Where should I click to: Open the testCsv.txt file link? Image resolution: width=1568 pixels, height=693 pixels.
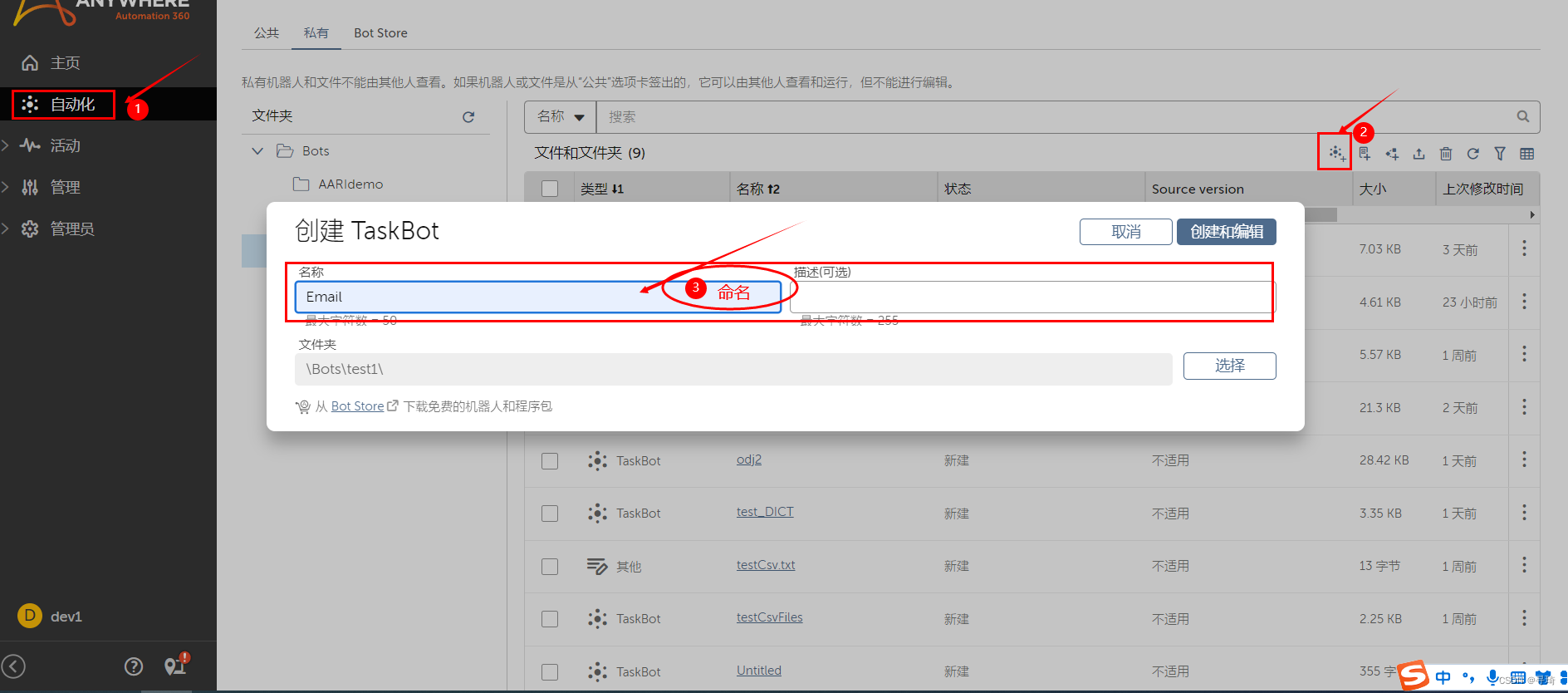click(x=766, y=565)
